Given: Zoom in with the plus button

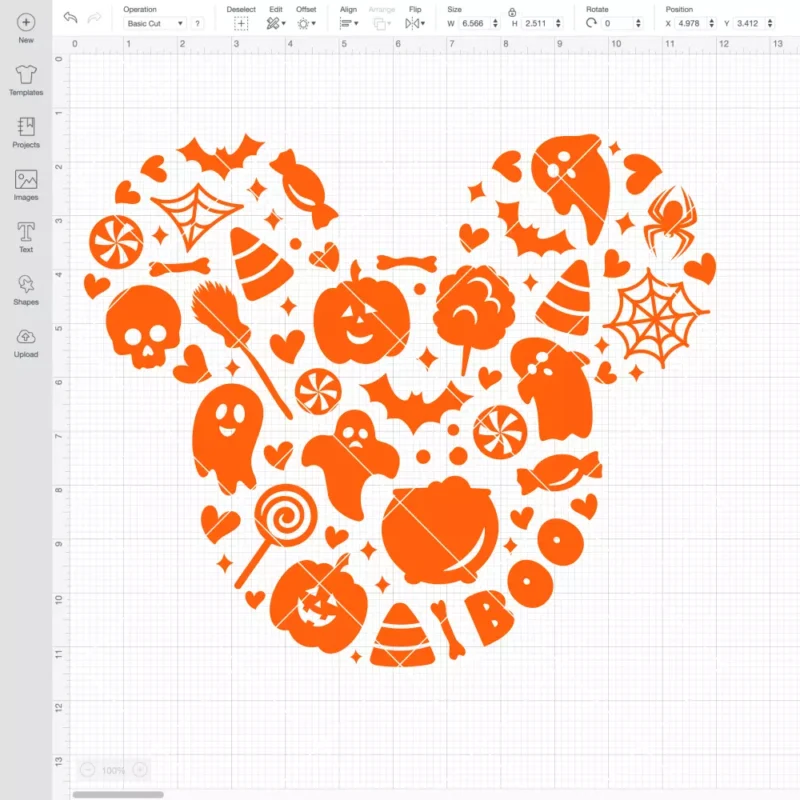Looking at the screenshot, I should [x=140, y=769].
